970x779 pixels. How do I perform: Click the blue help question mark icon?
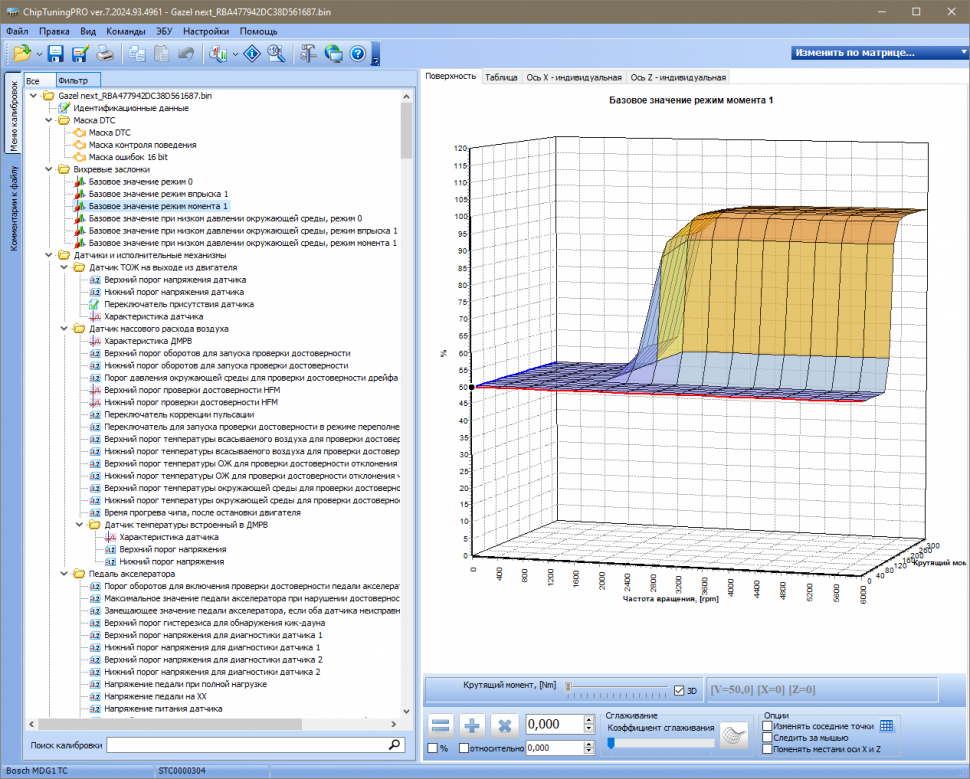pyautogui.click(x=357, y=53)
